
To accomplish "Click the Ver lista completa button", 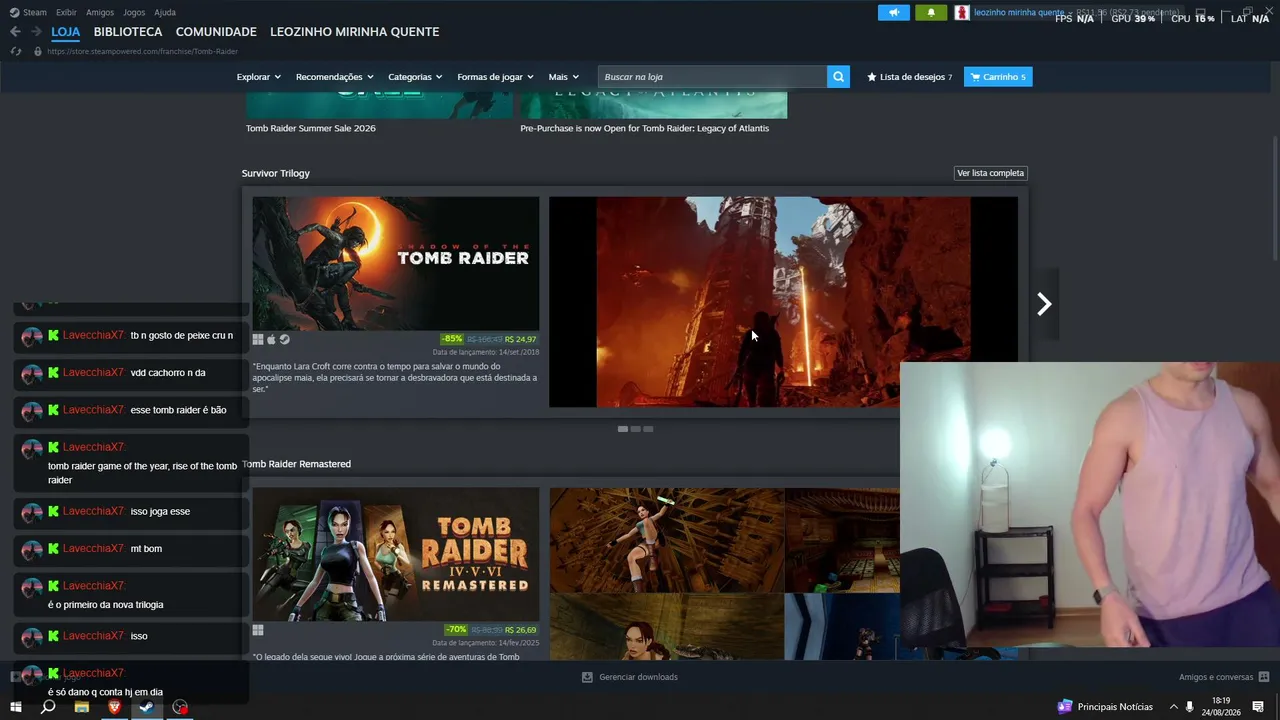I will [x=991, y=173].
